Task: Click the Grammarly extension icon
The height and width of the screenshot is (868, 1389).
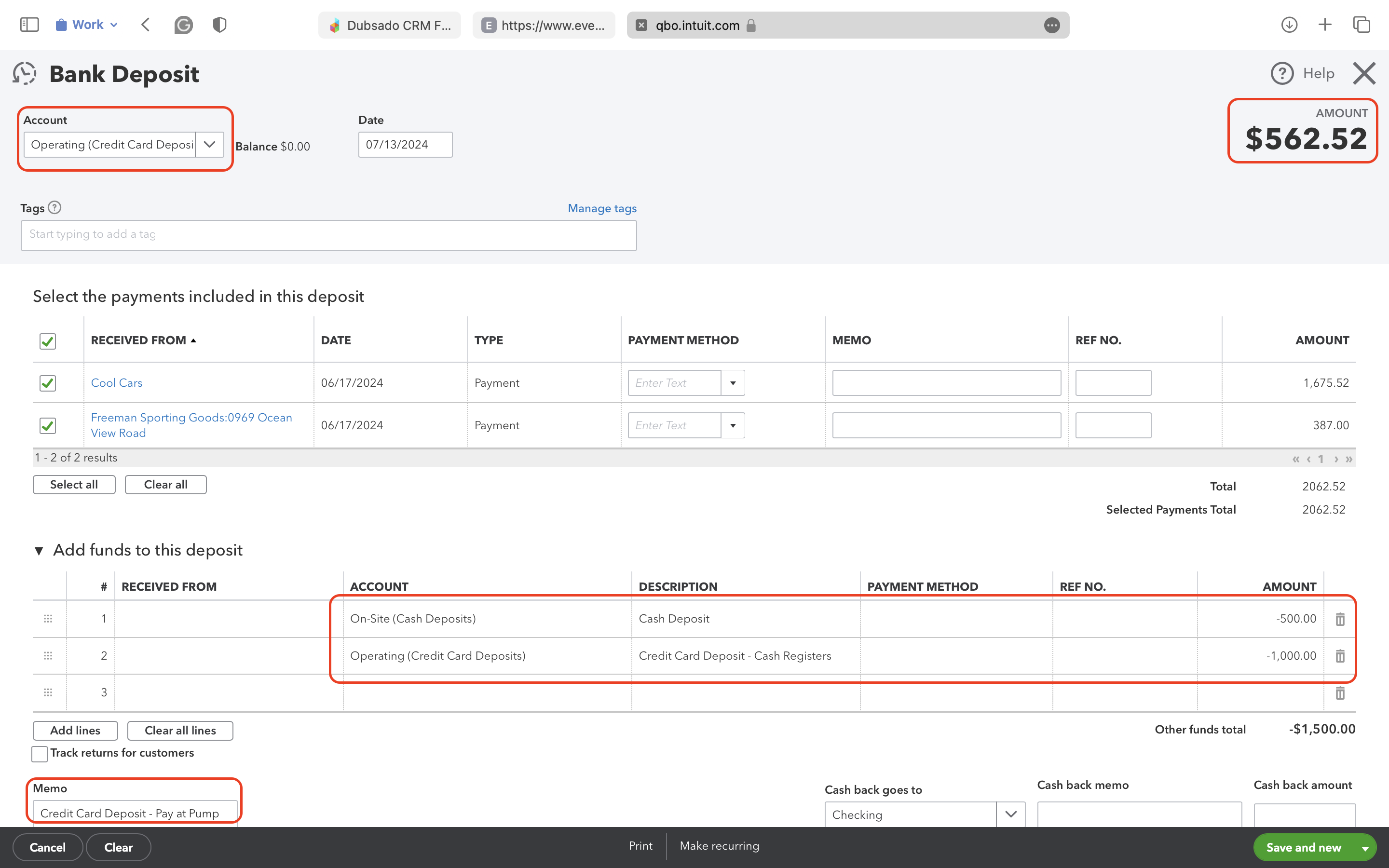Action: 184,24
